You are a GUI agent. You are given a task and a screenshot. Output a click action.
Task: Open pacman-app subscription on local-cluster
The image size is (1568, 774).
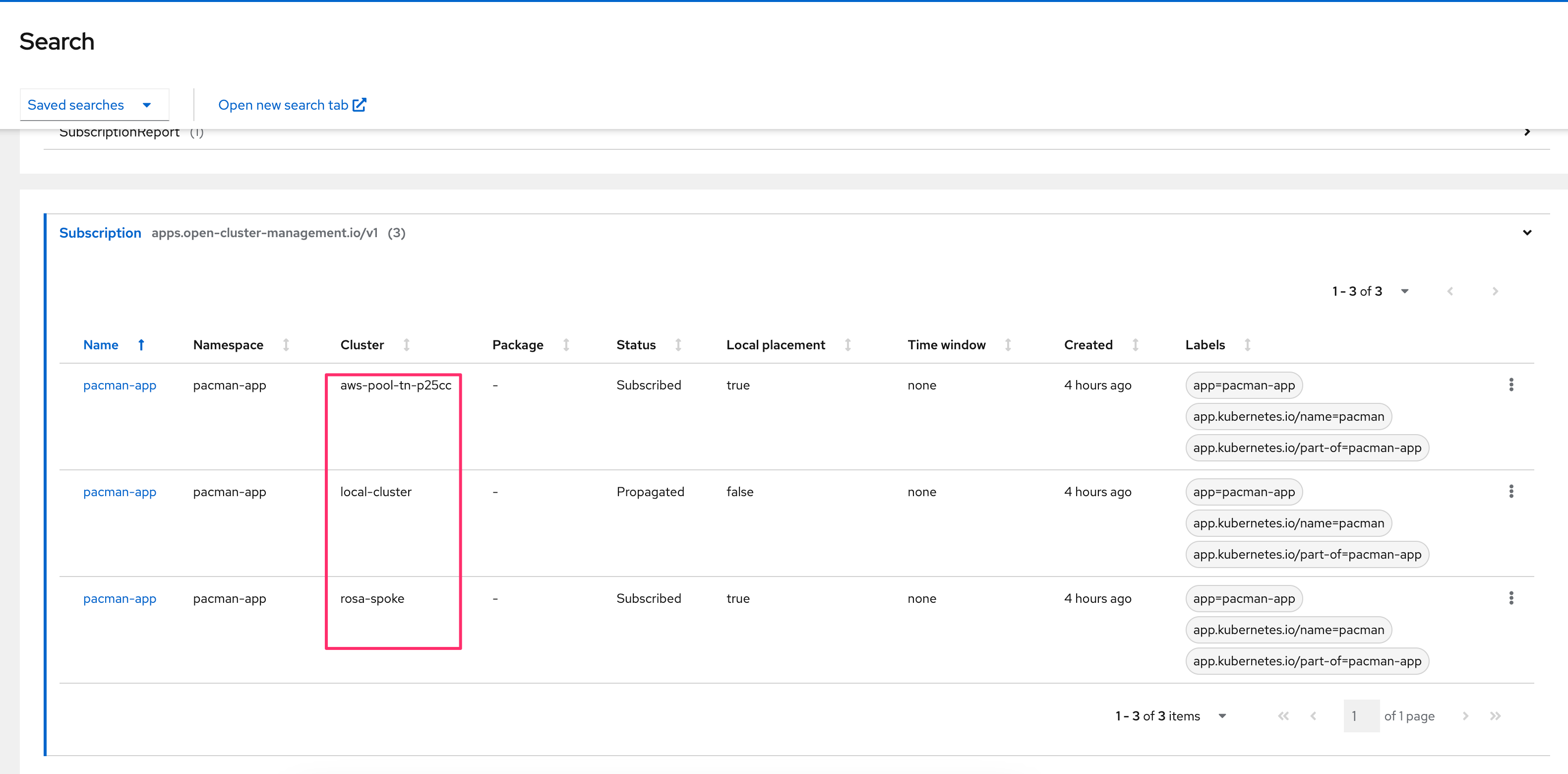[x=120, y=491]
